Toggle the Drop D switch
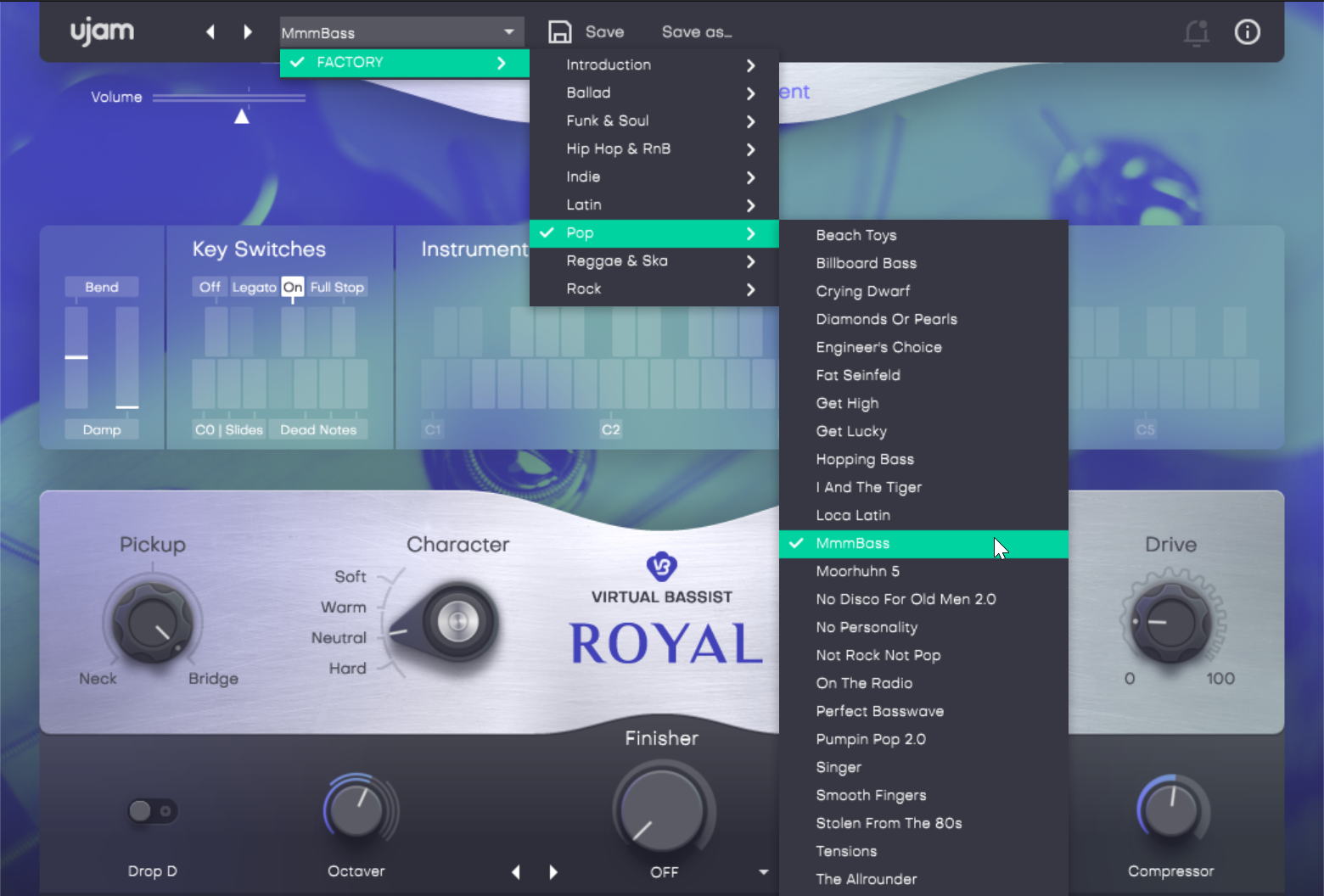The height and width of the screenshot is (896, 1324). tap(153, 811)
